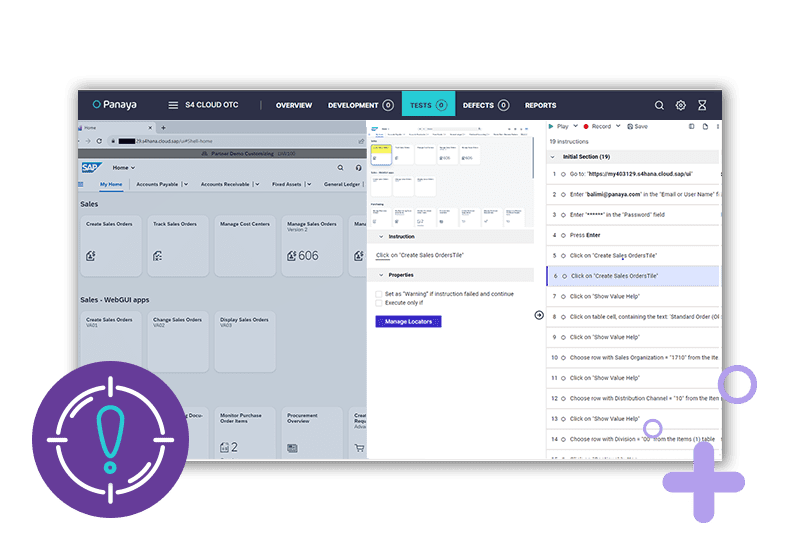Screen dimensions: 800x550
Task: Click the Panaya logo
Action: pos(115,105)
